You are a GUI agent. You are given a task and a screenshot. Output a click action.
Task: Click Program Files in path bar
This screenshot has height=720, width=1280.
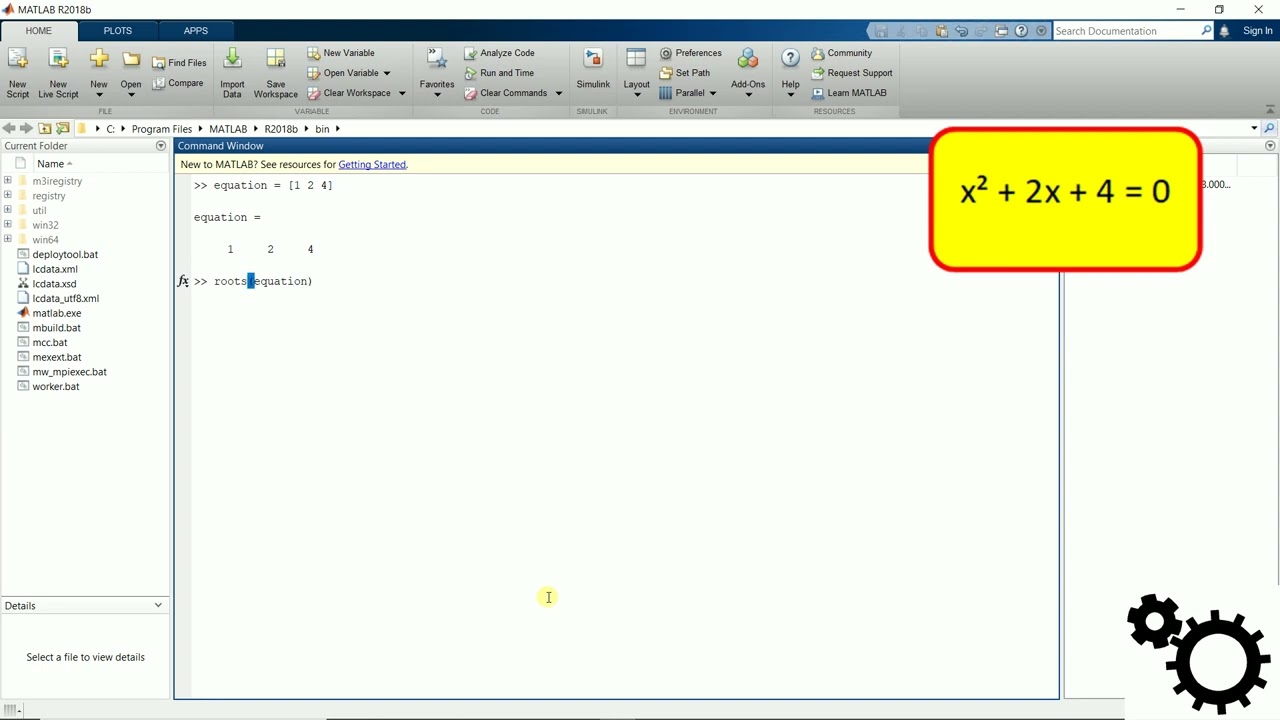point(161,129)
